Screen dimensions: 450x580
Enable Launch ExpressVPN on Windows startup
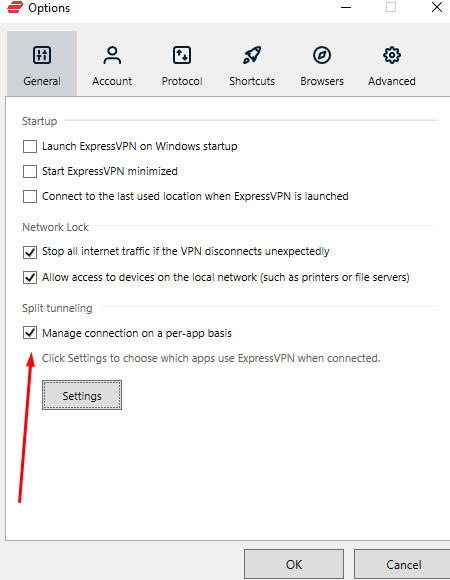point(30,146)
